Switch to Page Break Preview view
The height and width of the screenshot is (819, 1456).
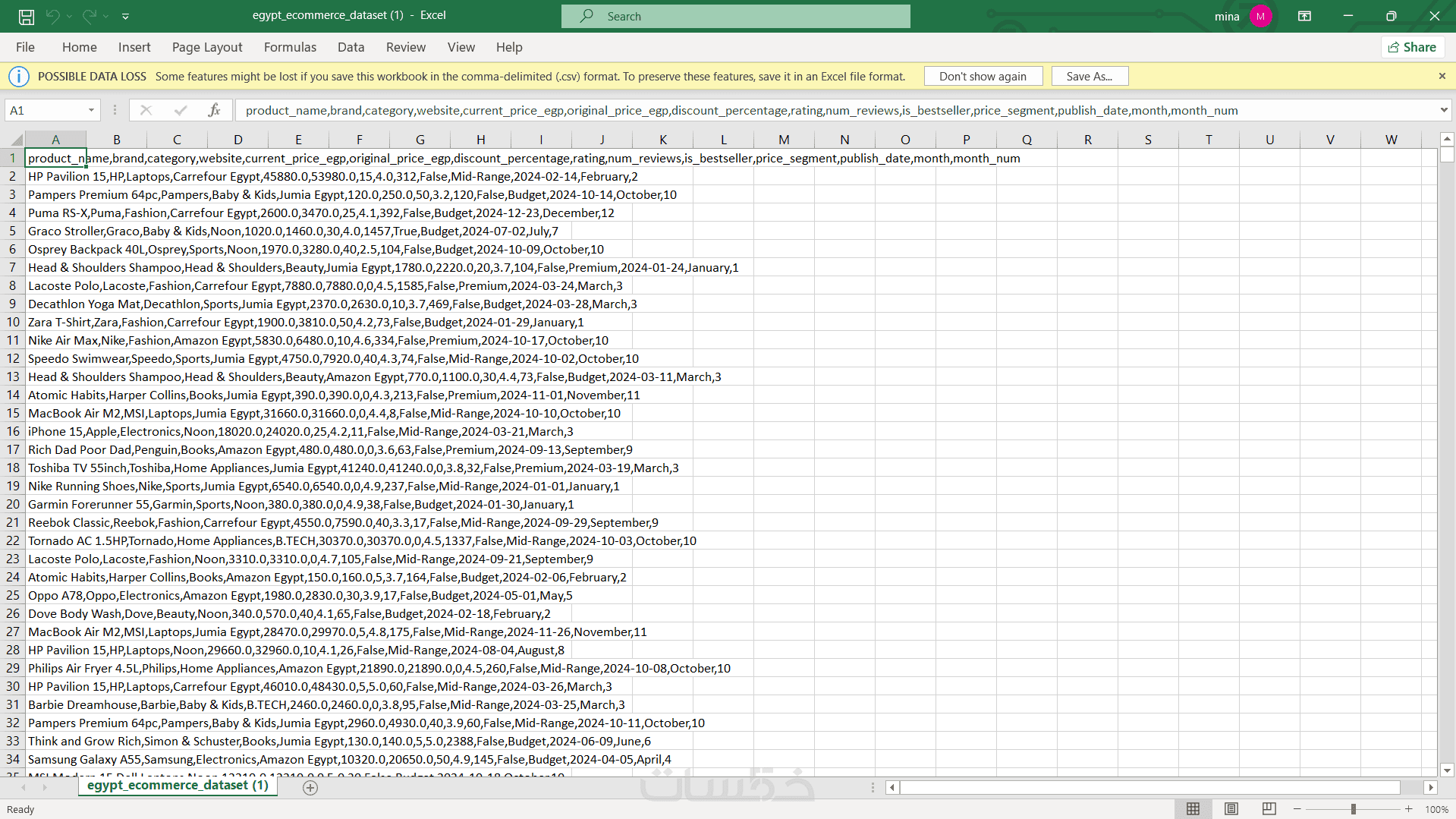(1269, 809)
